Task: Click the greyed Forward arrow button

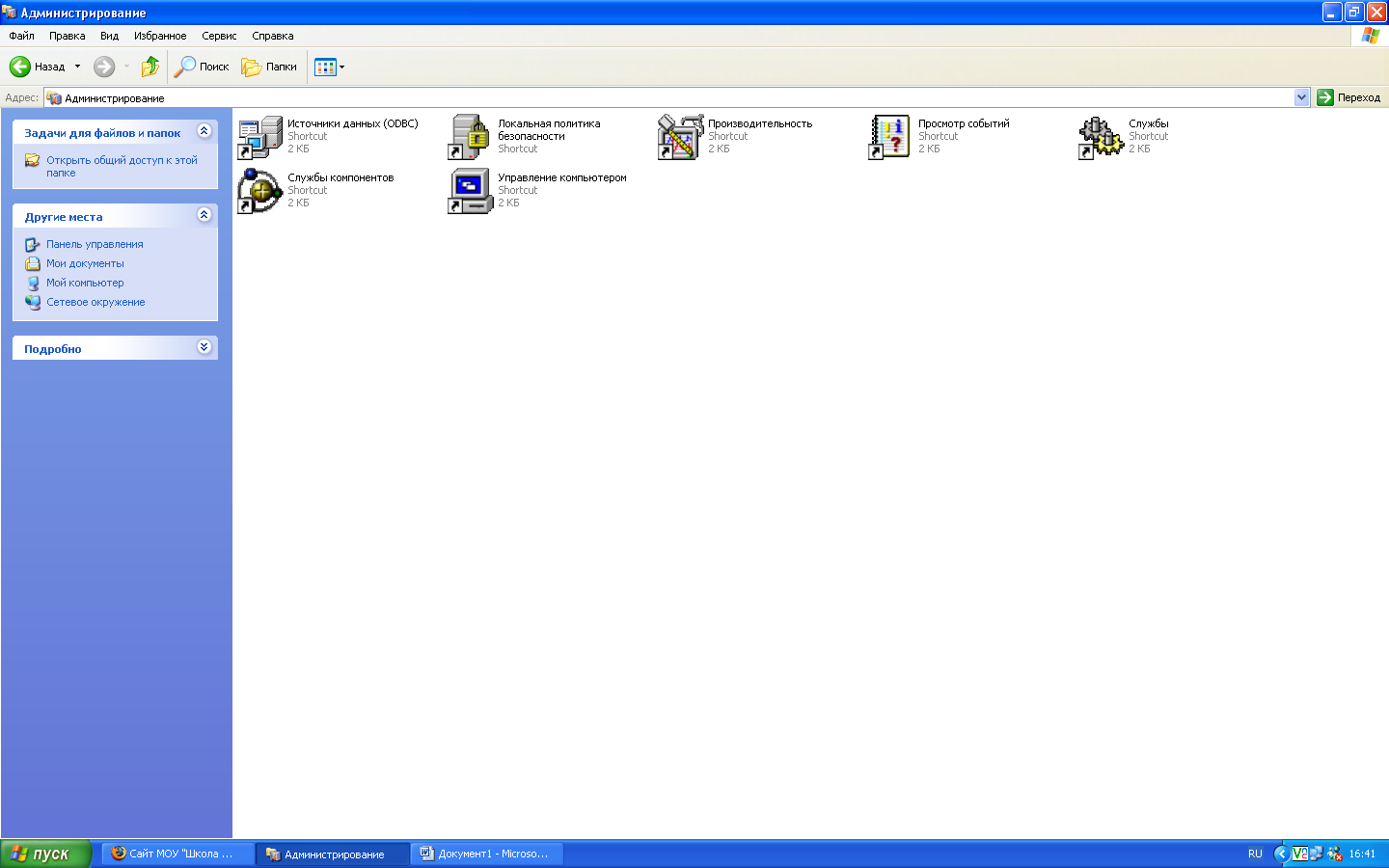Action: [x=104, y=67]
